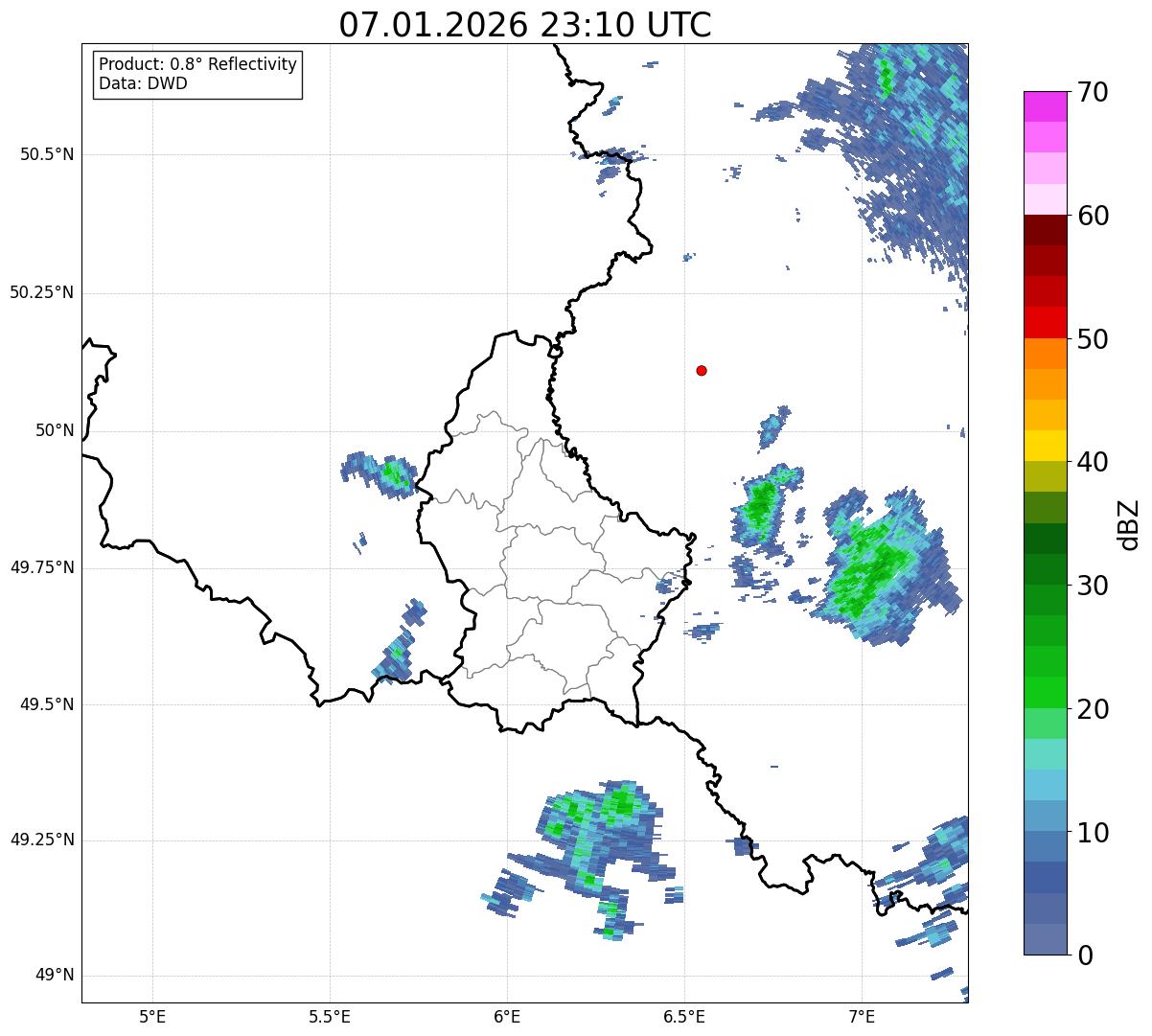Click the 49°N latitude label
Viewport: 1152px width, 1036px height.
point(55,976)
